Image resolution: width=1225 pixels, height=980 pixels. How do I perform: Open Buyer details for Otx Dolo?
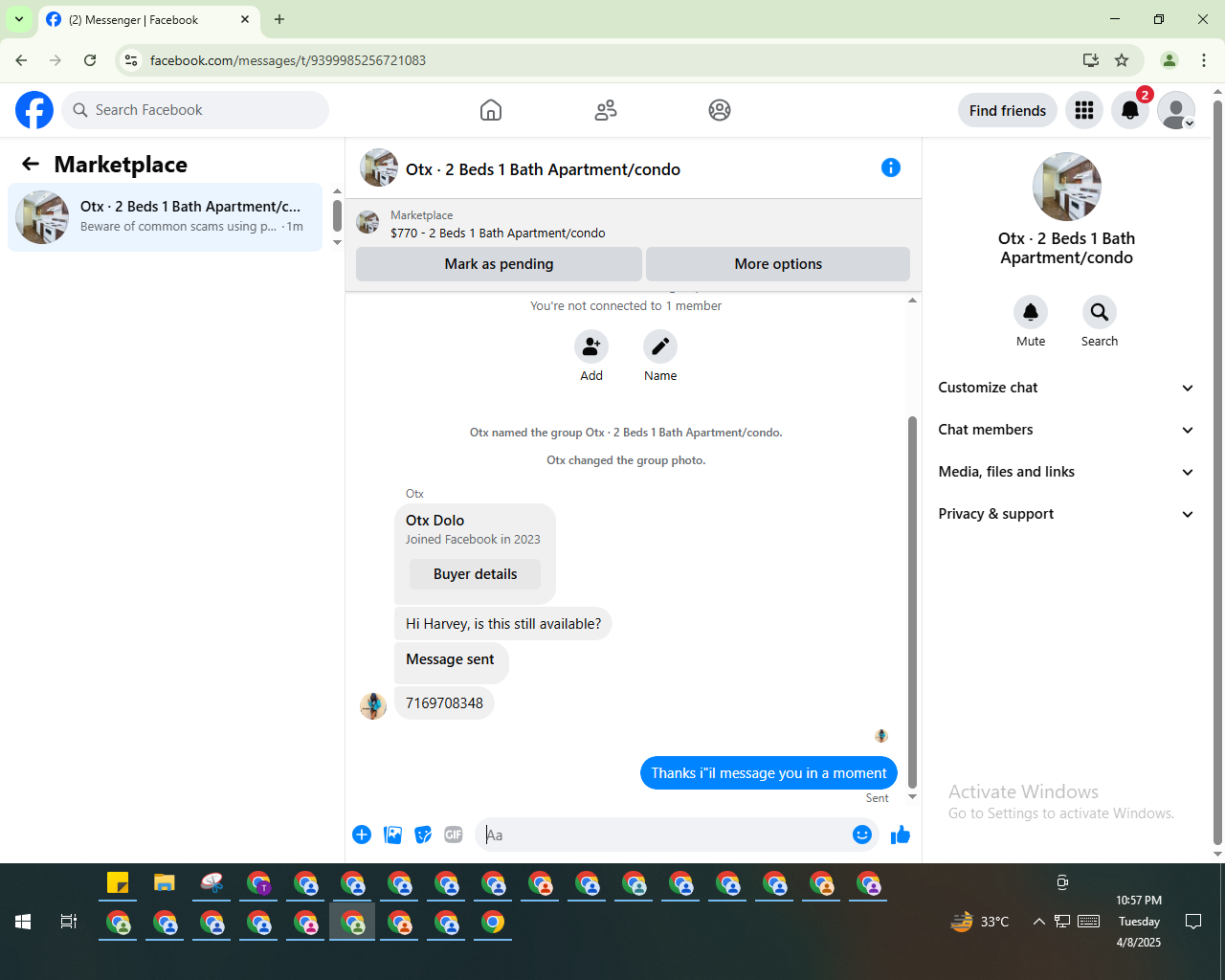tap(475, 574)
